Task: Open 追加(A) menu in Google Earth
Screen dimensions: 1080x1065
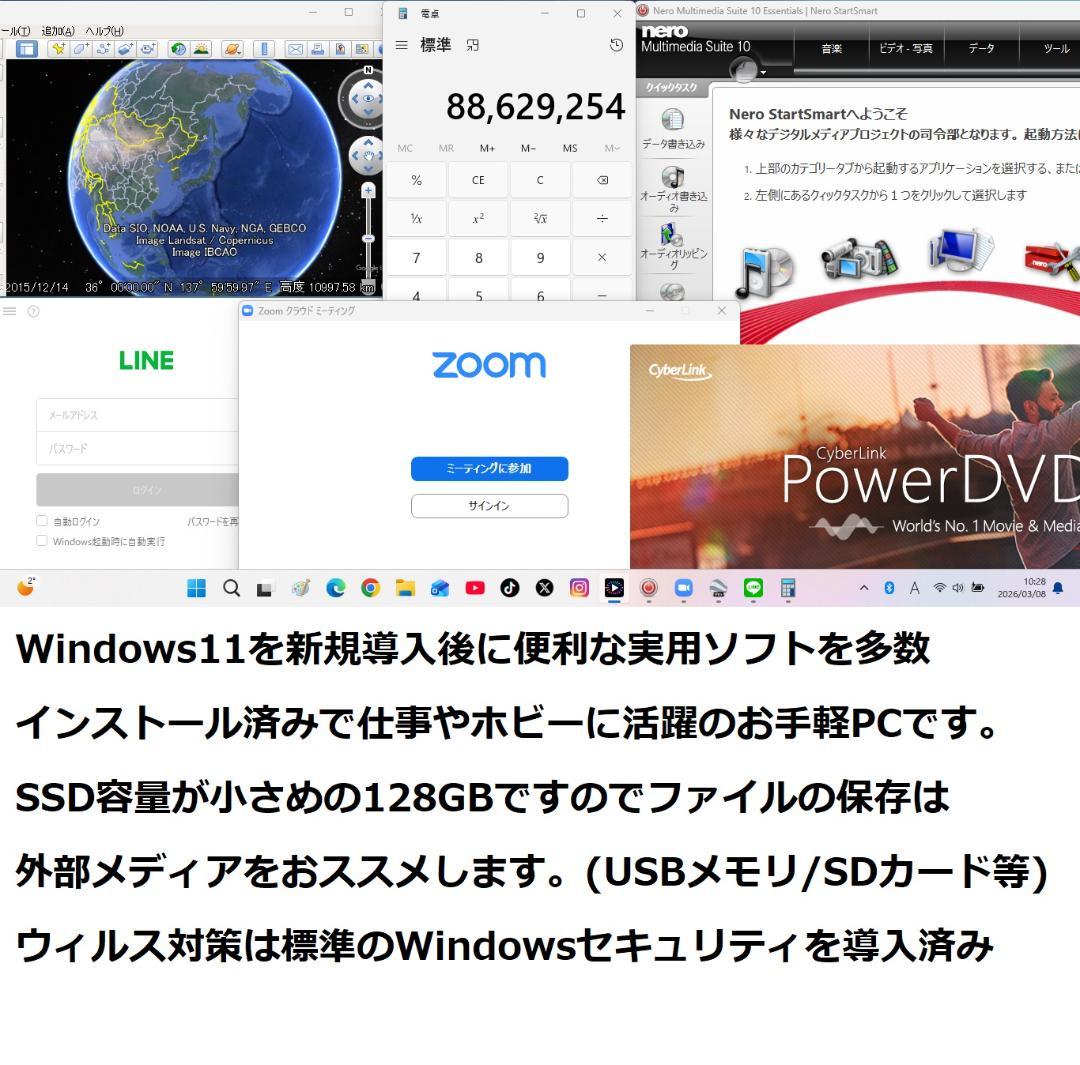Action: [x=58, y=31]
